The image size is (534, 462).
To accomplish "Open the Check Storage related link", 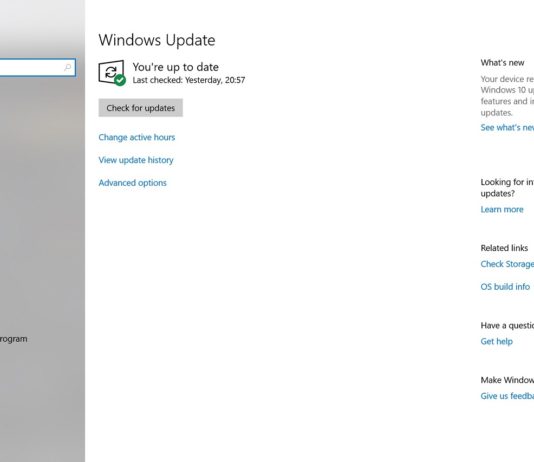I will [507, 264].
